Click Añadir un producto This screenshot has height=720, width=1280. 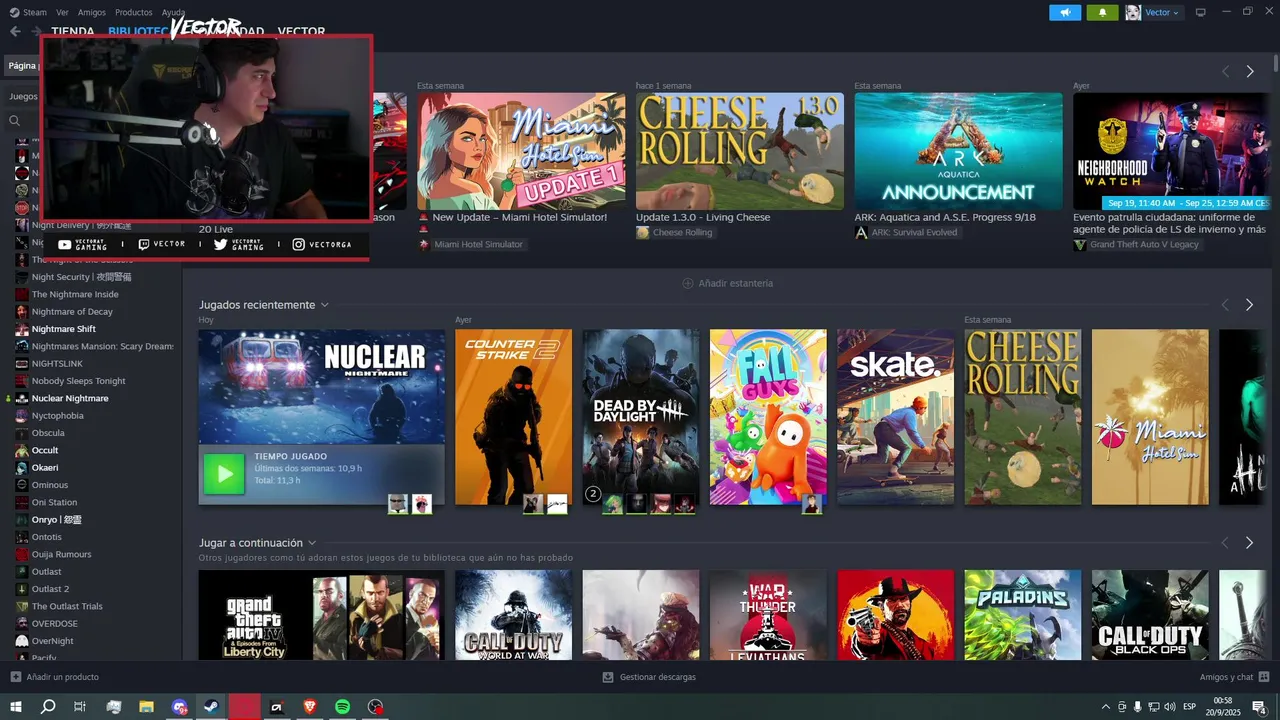click(62, 677)
